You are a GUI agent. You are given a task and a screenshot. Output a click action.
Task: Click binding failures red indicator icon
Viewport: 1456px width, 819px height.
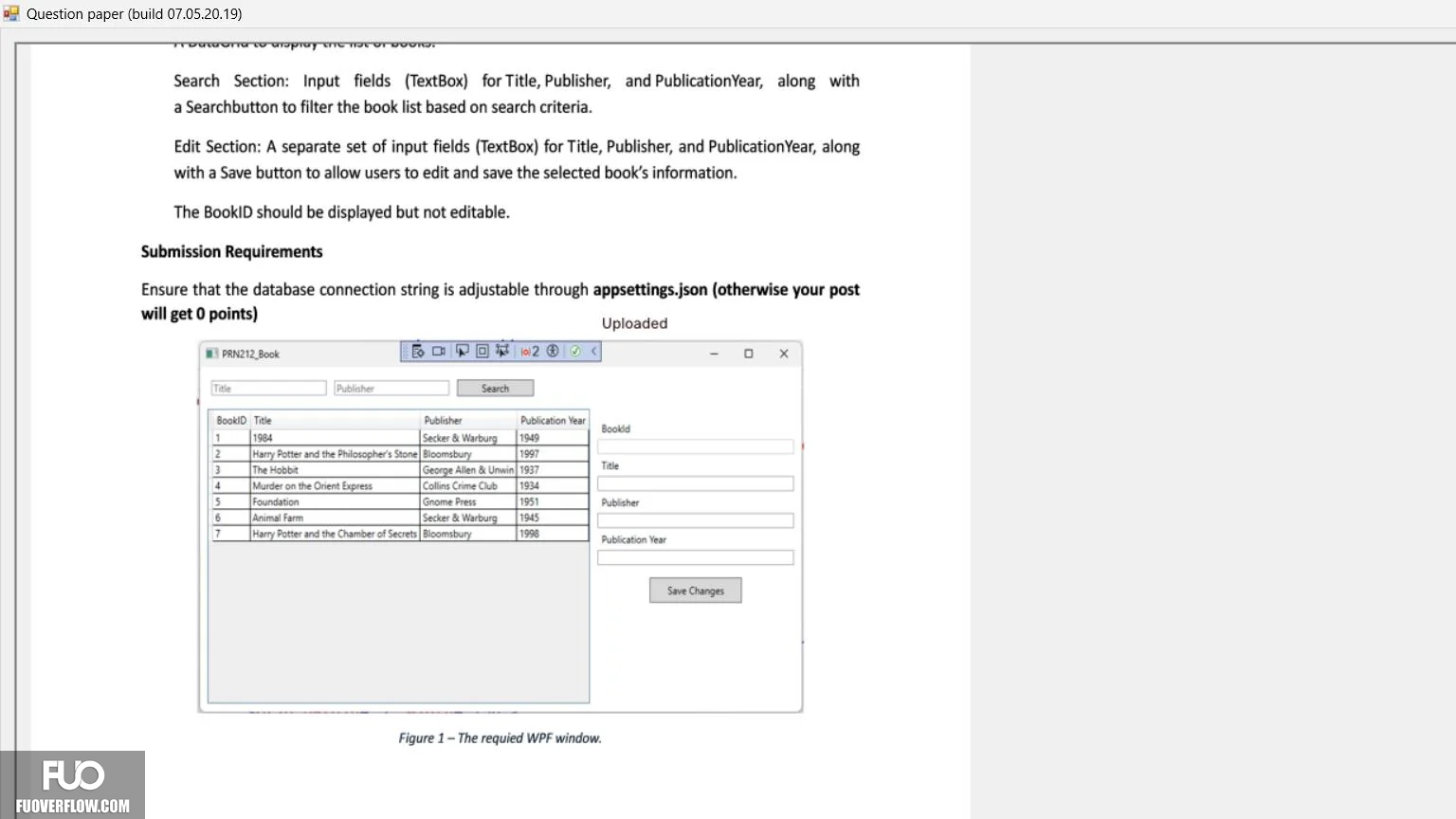[x=530, y=352]
